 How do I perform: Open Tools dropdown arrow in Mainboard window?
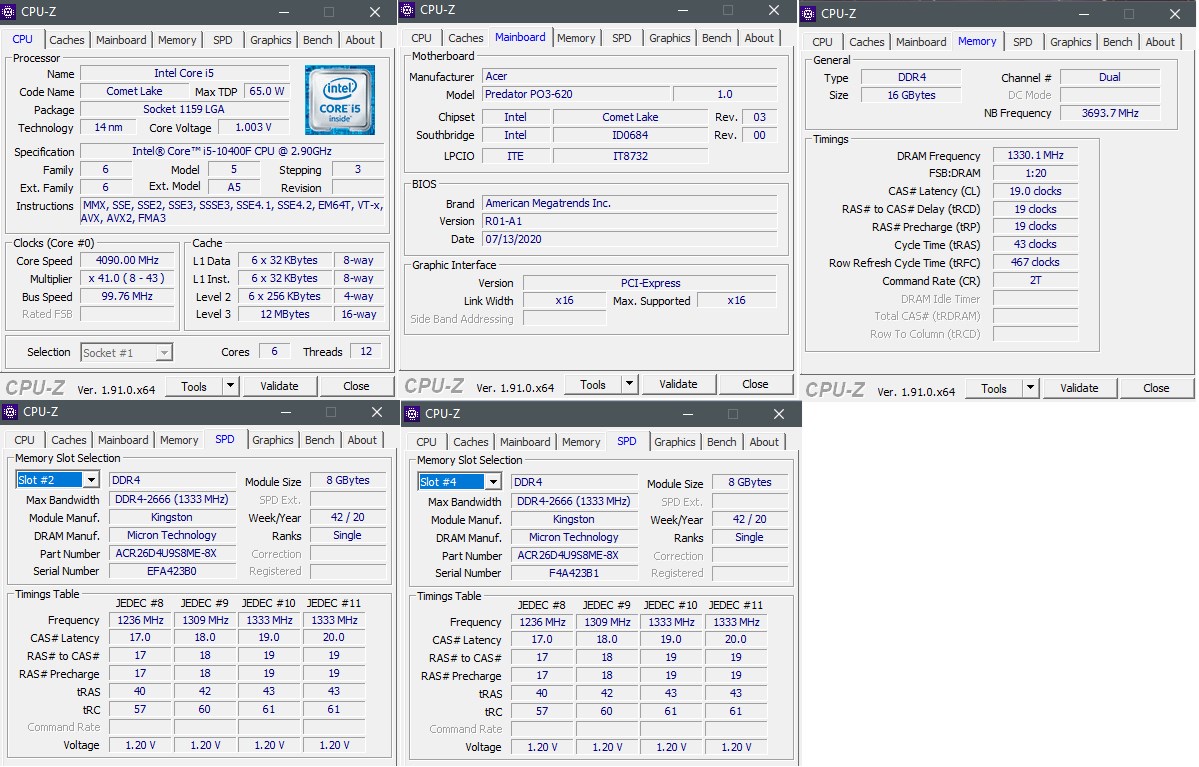tap(629, 384)
